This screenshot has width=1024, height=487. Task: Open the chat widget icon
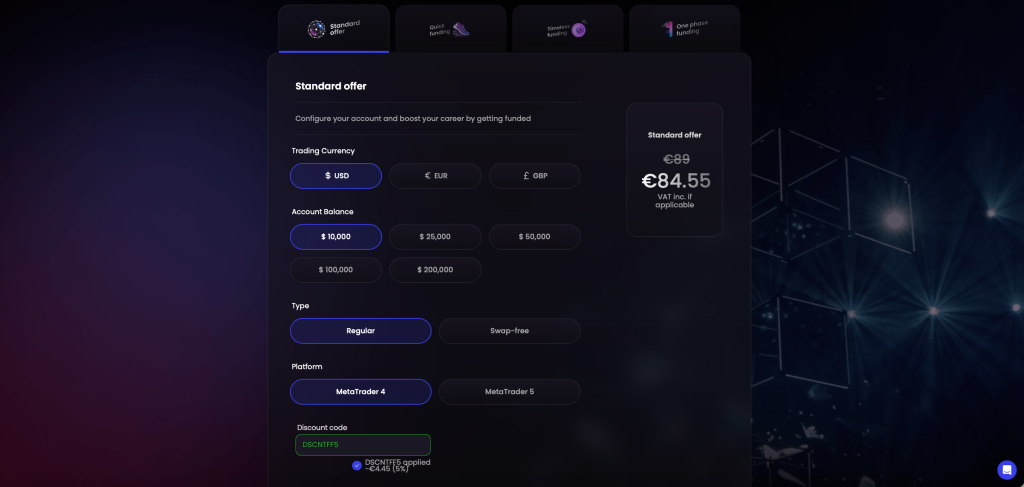click(x=1006, y=469)
